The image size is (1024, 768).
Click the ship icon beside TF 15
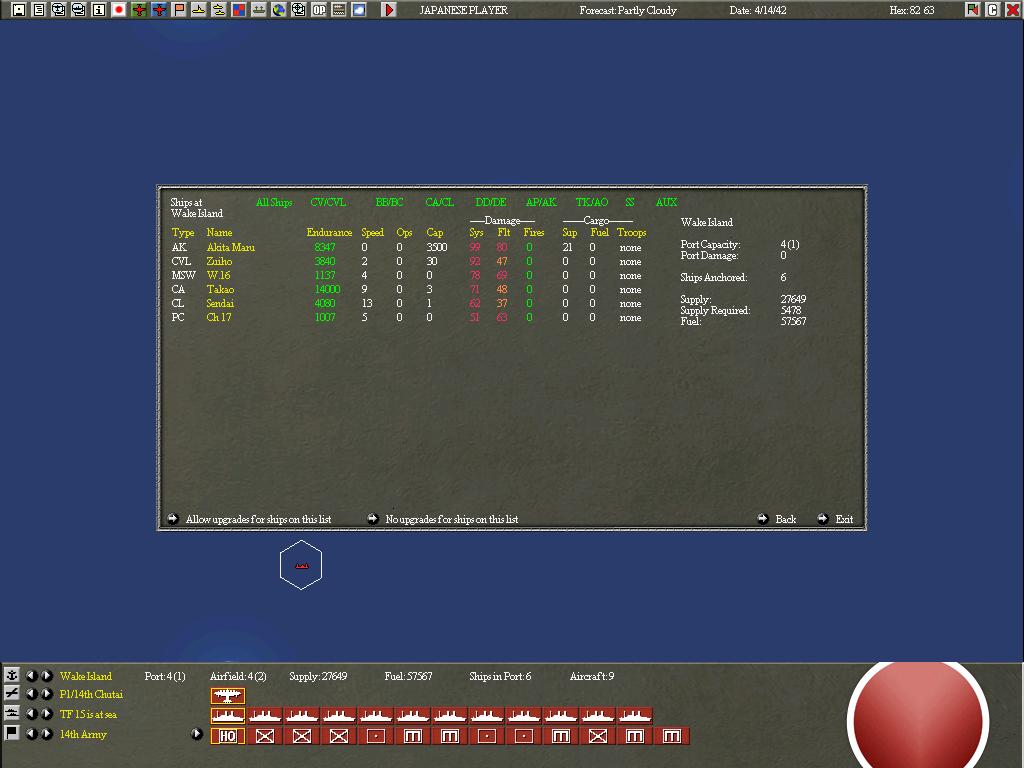[x=12, y=713]
